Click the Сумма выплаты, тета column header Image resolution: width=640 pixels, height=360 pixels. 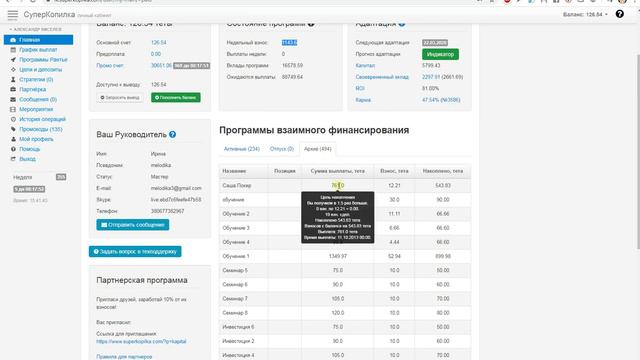click(338, 171)
